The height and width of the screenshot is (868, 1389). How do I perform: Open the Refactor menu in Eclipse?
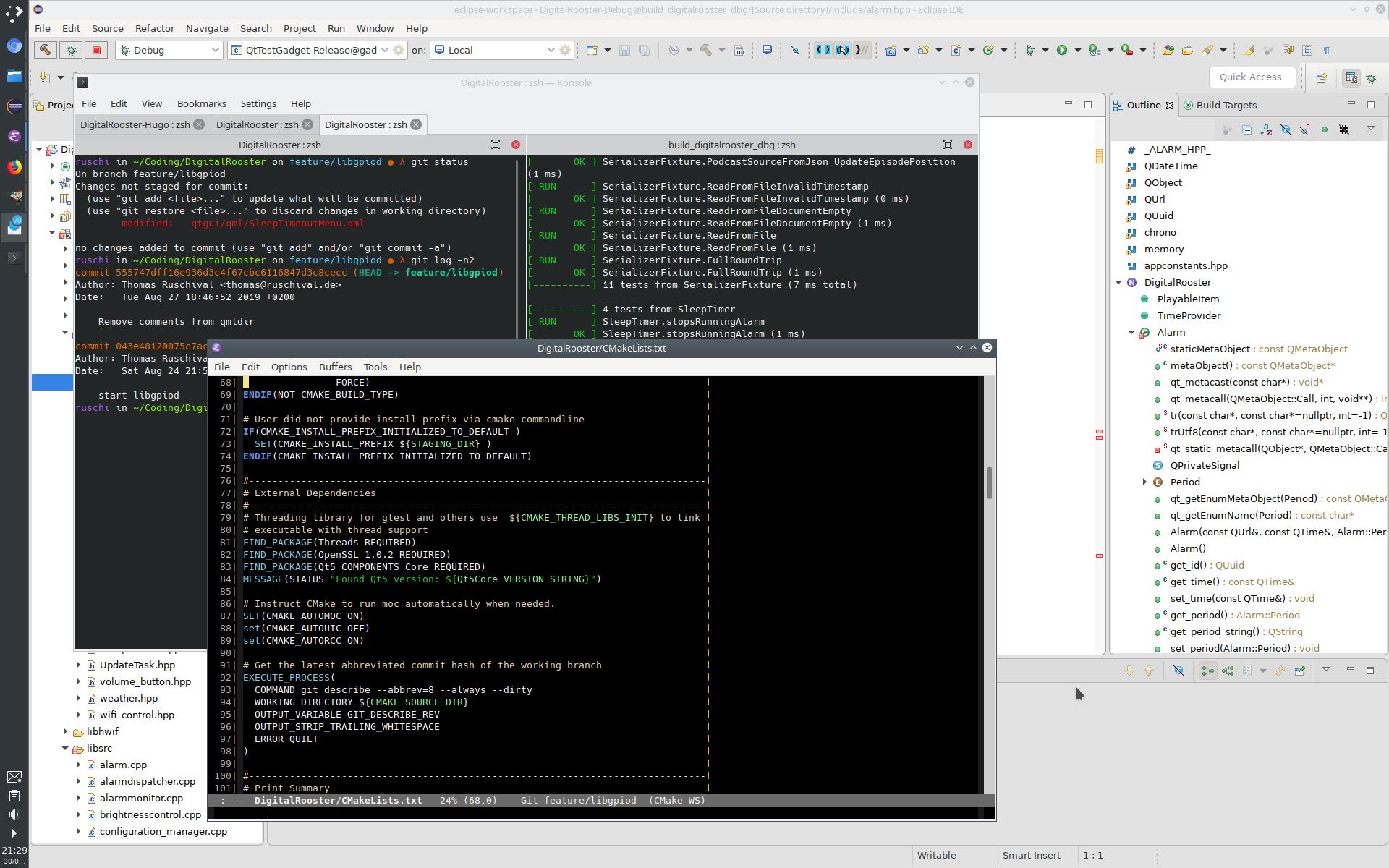coord(155,28)
